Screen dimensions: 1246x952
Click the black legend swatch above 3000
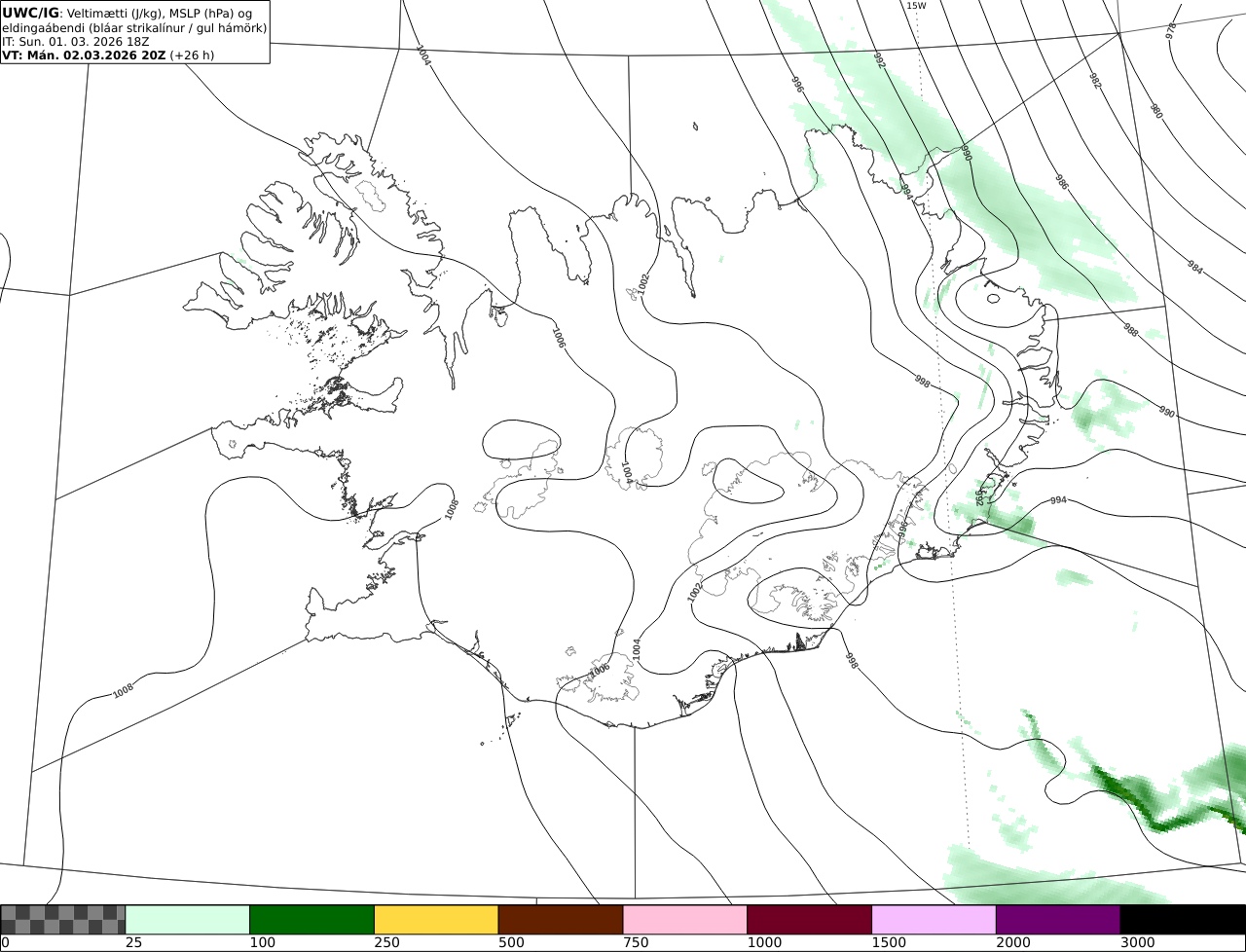coord(1183,920)
